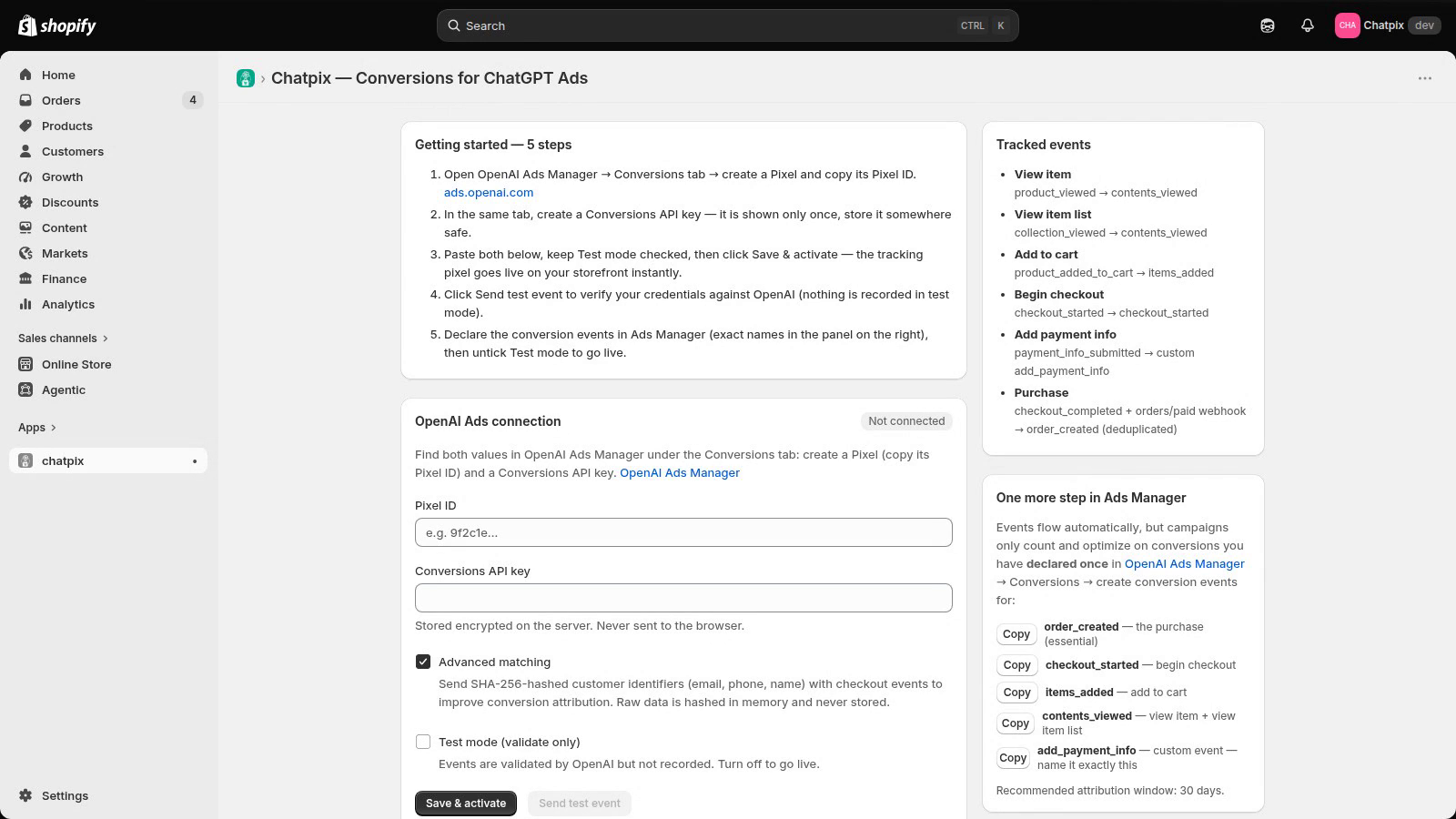Expand the Sales channels section
This screenshot has height=819, width=1456.
[63, 338]
